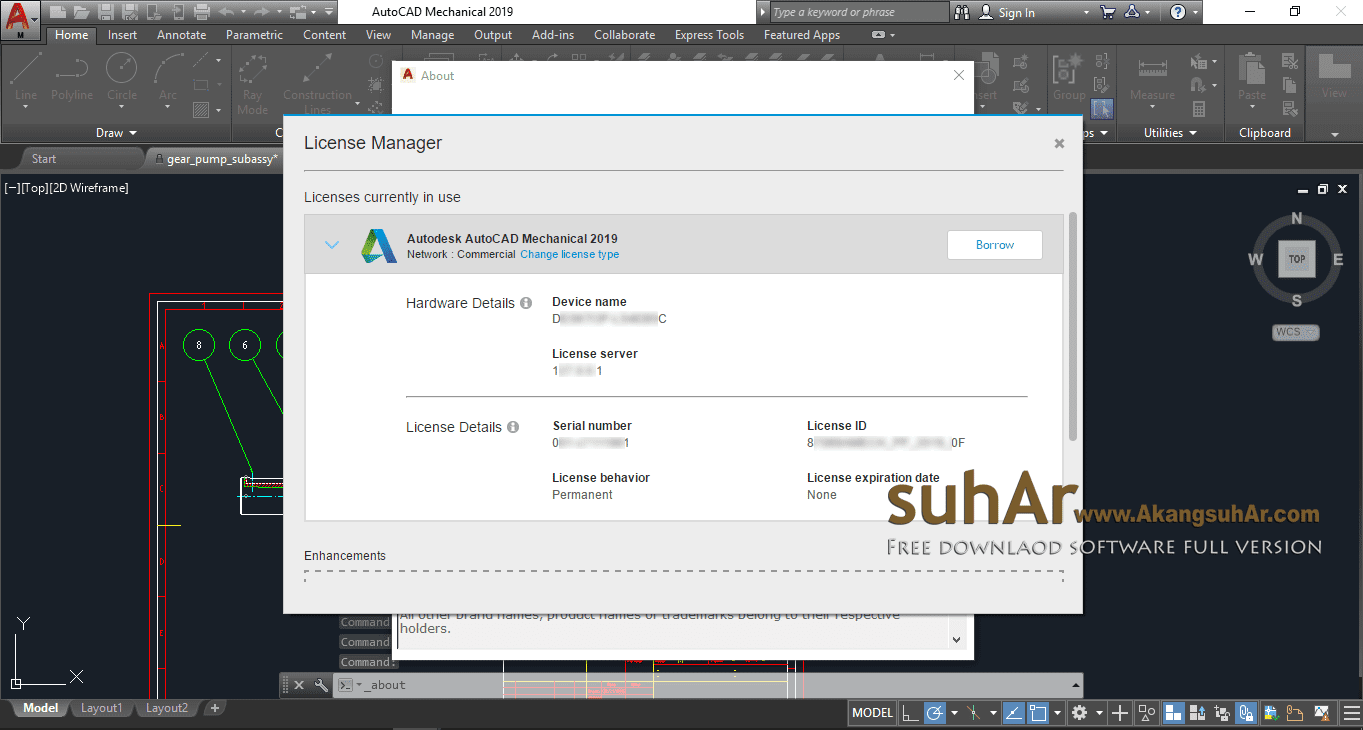Click the Save icon in quick access toolbar
Image resolution: width=1363 pixels, height=730 pixels.
click(x=104, y=12)
